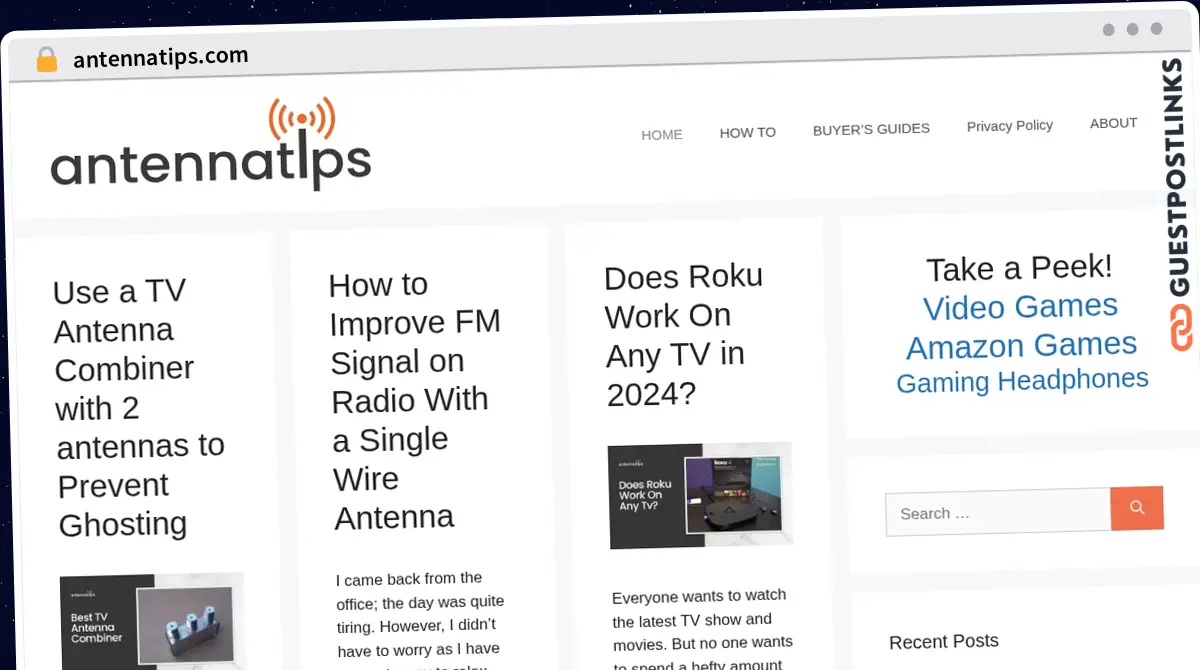
Task: Click the "Everyone wants to watch" excerpt
Action: [703, 630]
